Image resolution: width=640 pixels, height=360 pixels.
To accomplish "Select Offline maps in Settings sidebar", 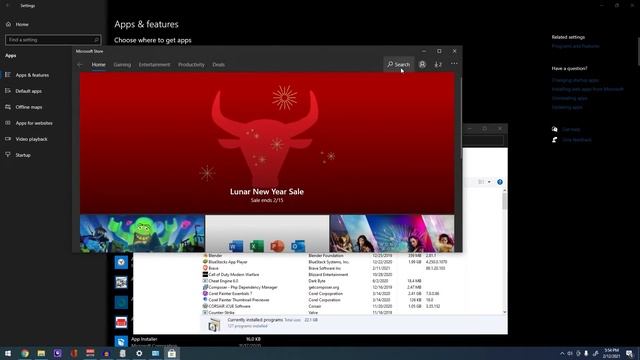I will (x=29, y=107).
